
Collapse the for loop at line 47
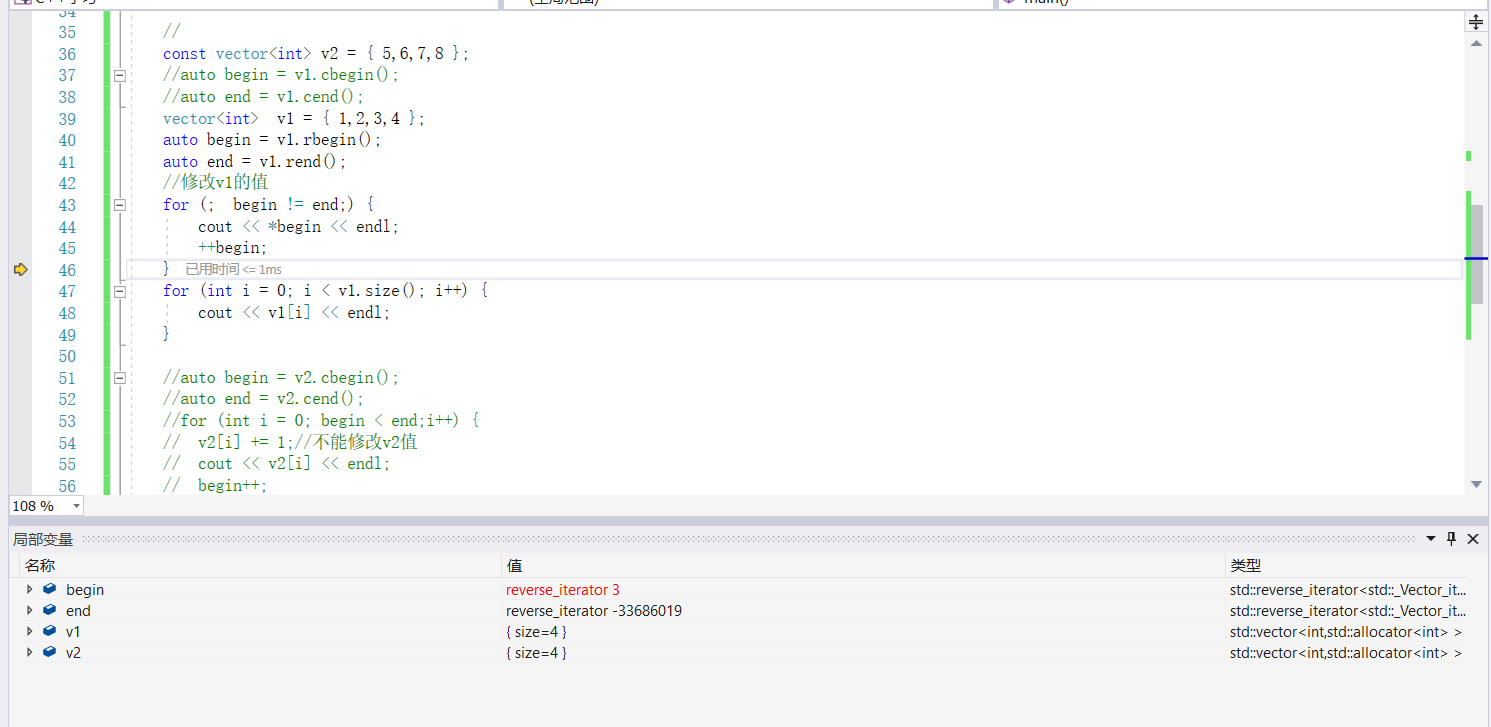point(120,291)
